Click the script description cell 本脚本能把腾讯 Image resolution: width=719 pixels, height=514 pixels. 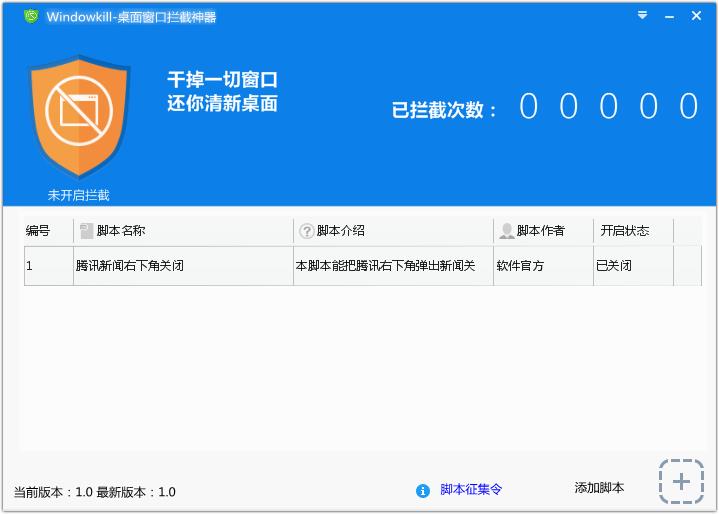point(385,266)
